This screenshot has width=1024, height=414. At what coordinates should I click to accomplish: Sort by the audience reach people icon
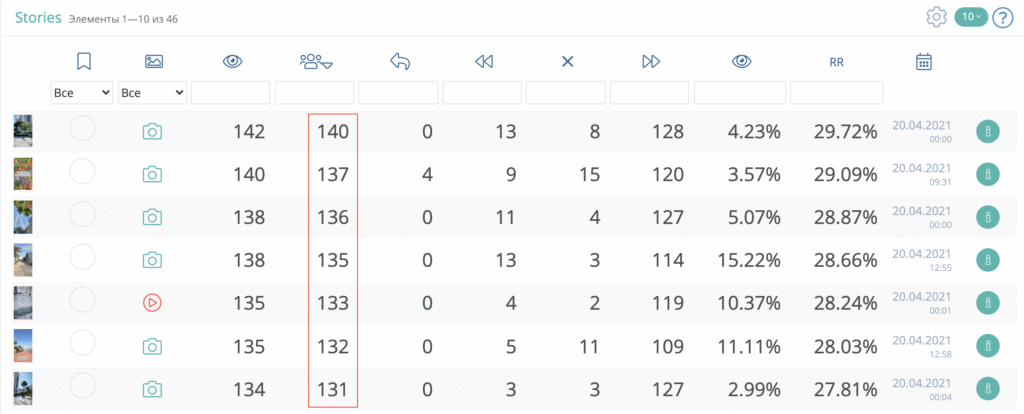click(x=315, y=62)
